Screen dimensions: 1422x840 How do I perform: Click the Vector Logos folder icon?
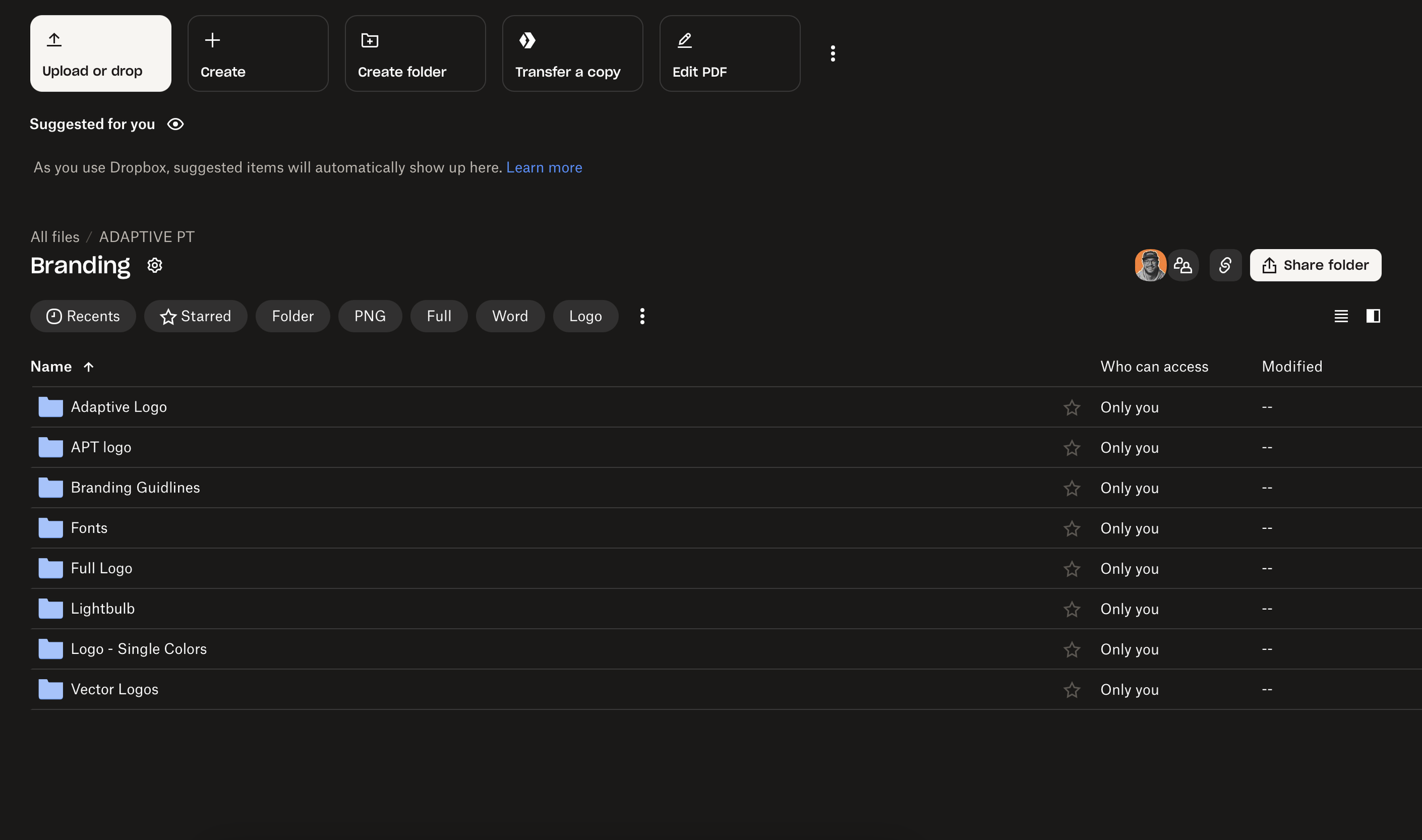(x=51, y=690)
